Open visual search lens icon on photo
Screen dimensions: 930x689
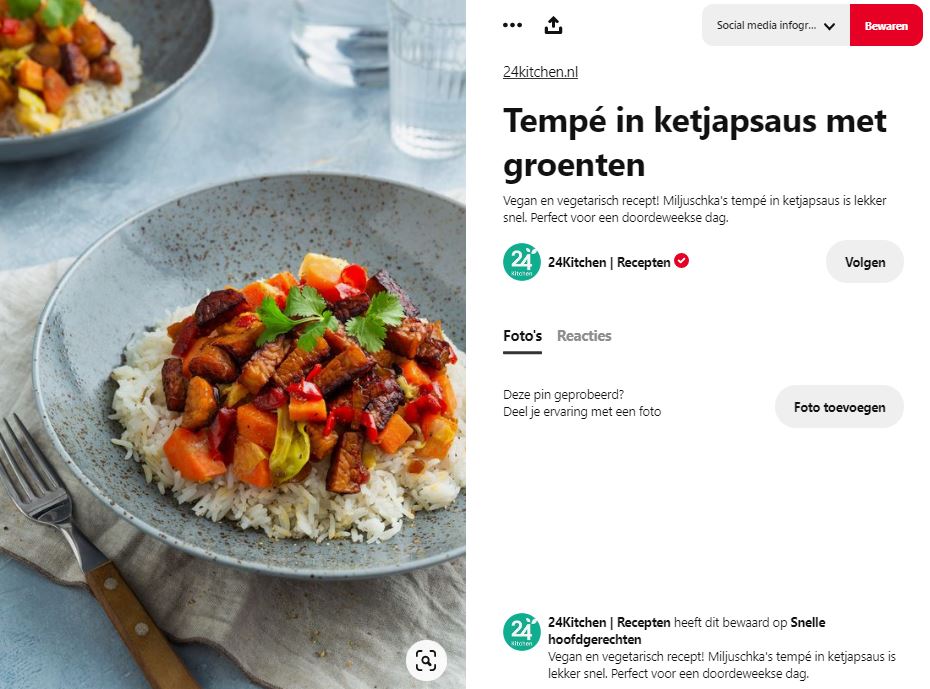point(426,660)
